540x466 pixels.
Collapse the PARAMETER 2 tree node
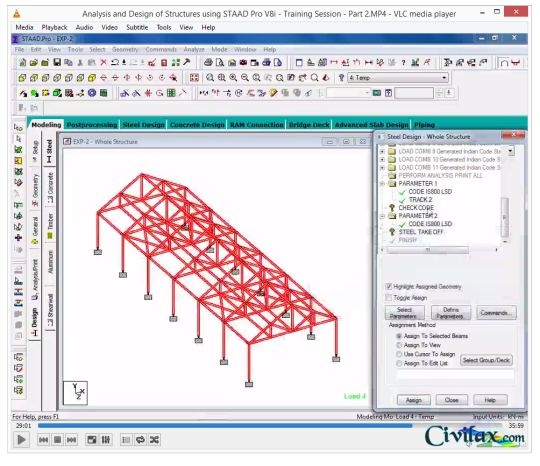point(382,216)
